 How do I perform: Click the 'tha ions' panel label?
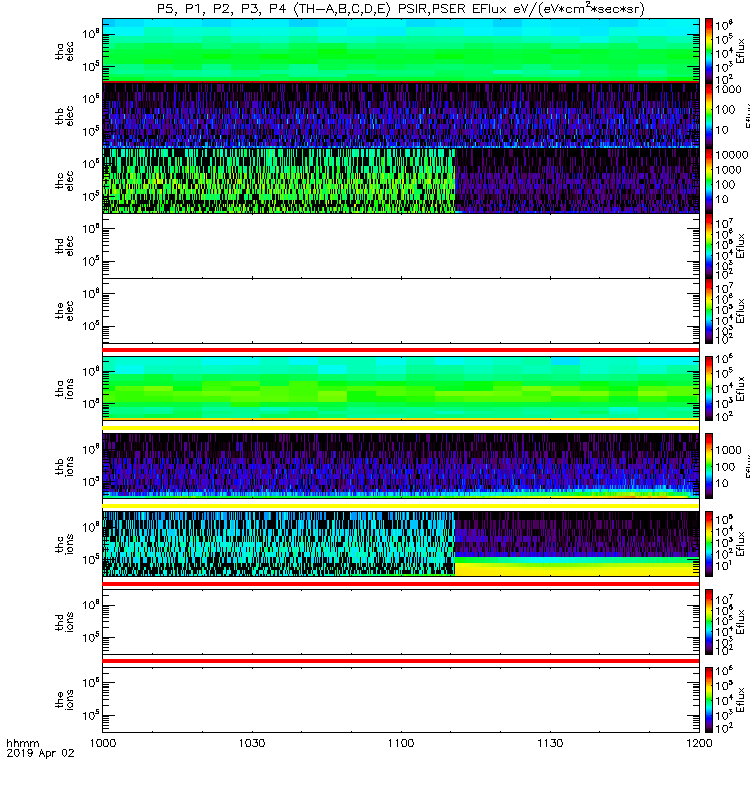[x=64, y=389]
